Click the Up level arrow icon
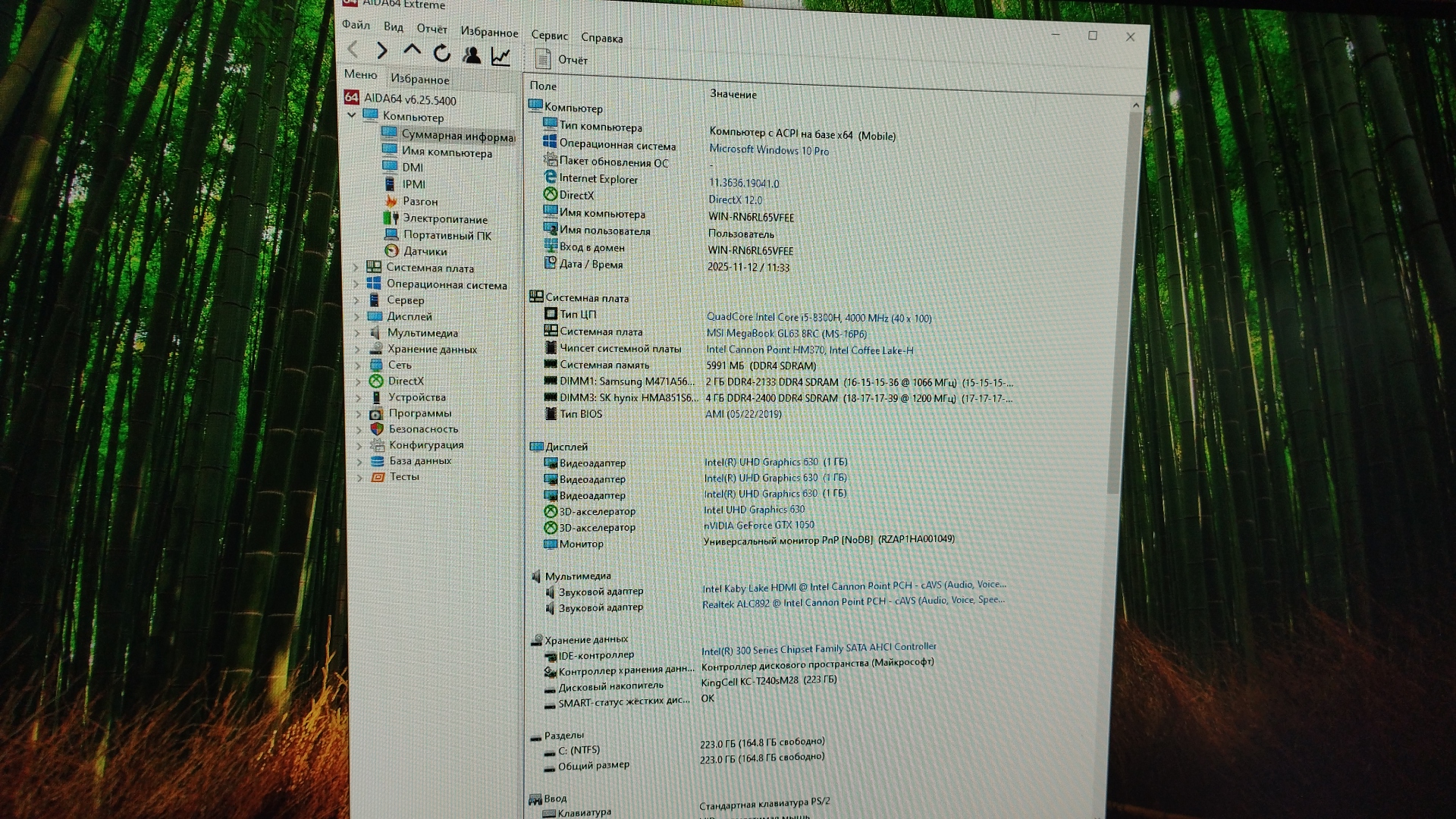 (x=412, y=51)
